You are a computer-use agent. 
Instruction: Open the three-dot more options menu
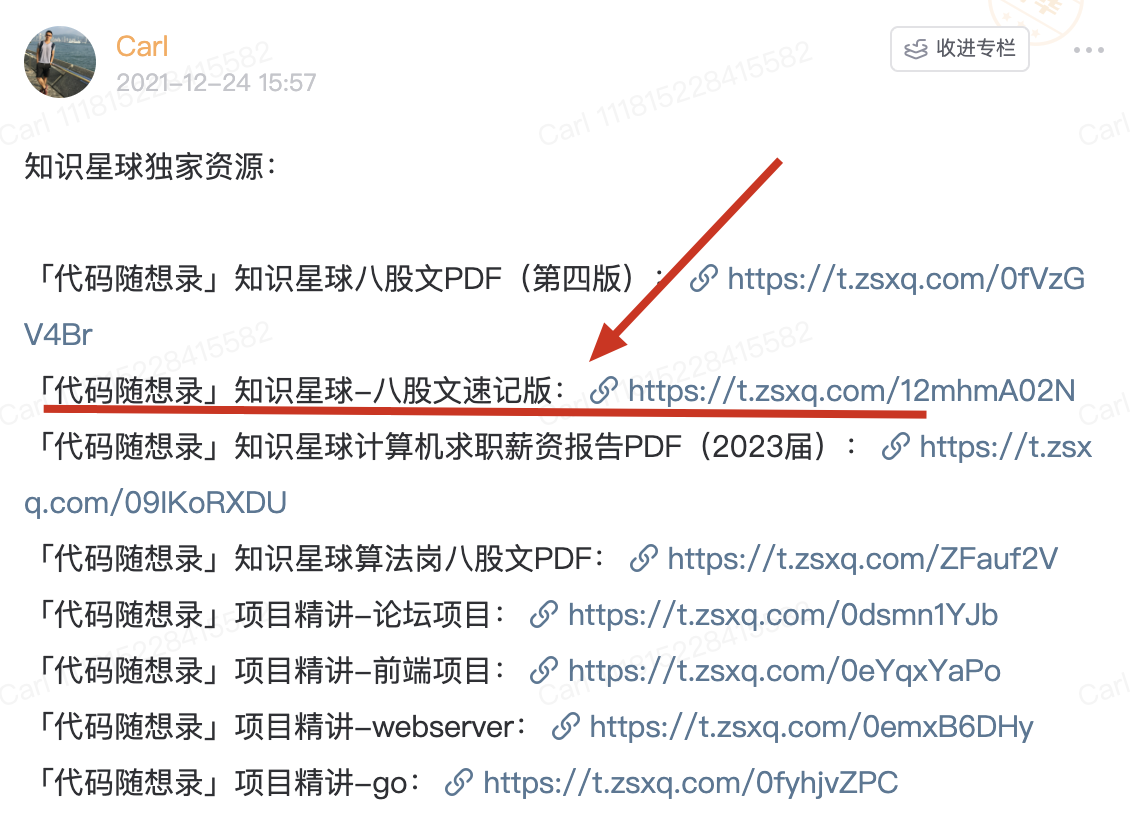pyautogui.click(x=1088, y=50)
